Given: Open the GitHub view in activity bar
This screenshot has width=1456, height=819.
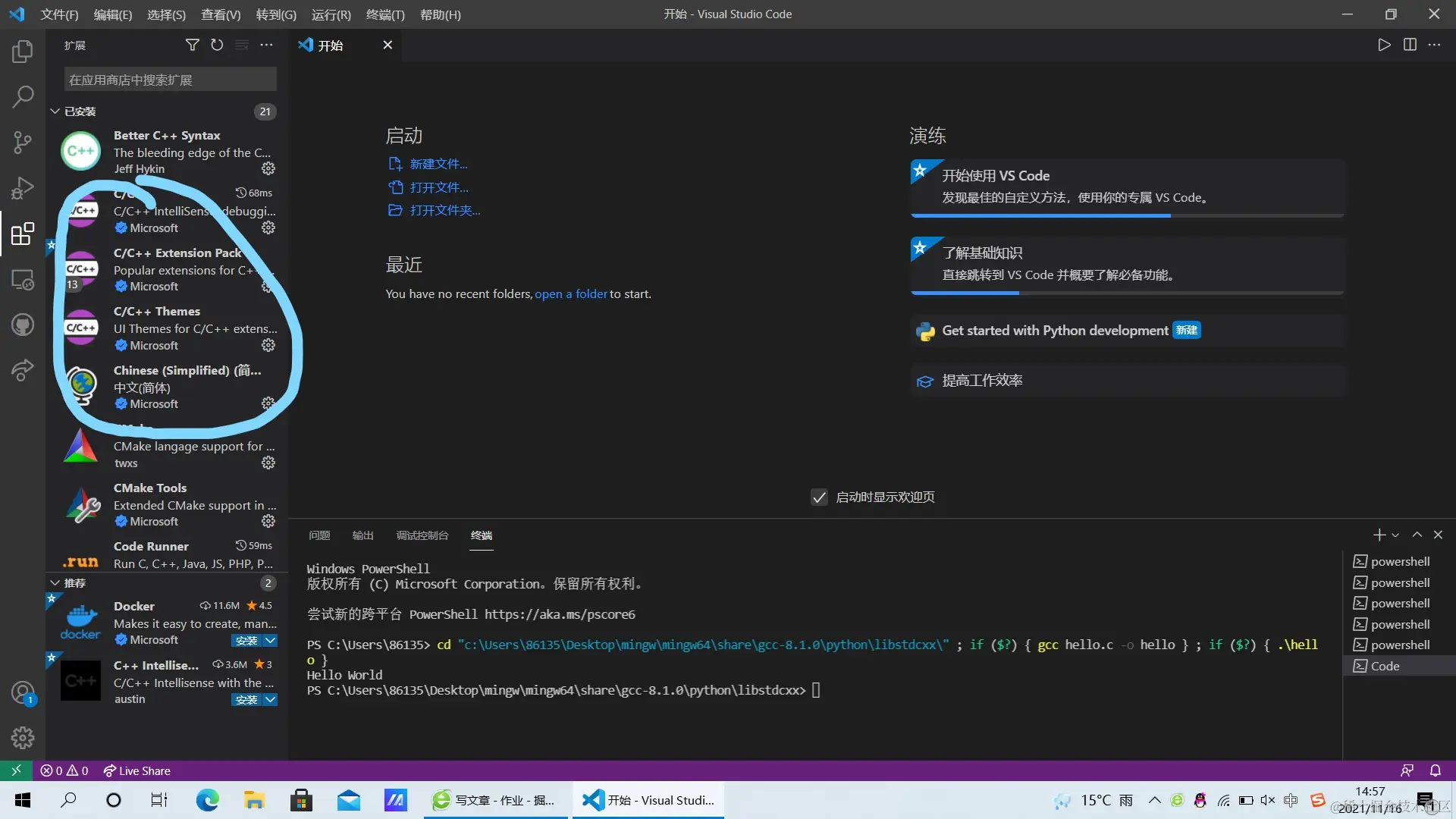Looking at the screenshot, I should point(23,325).
